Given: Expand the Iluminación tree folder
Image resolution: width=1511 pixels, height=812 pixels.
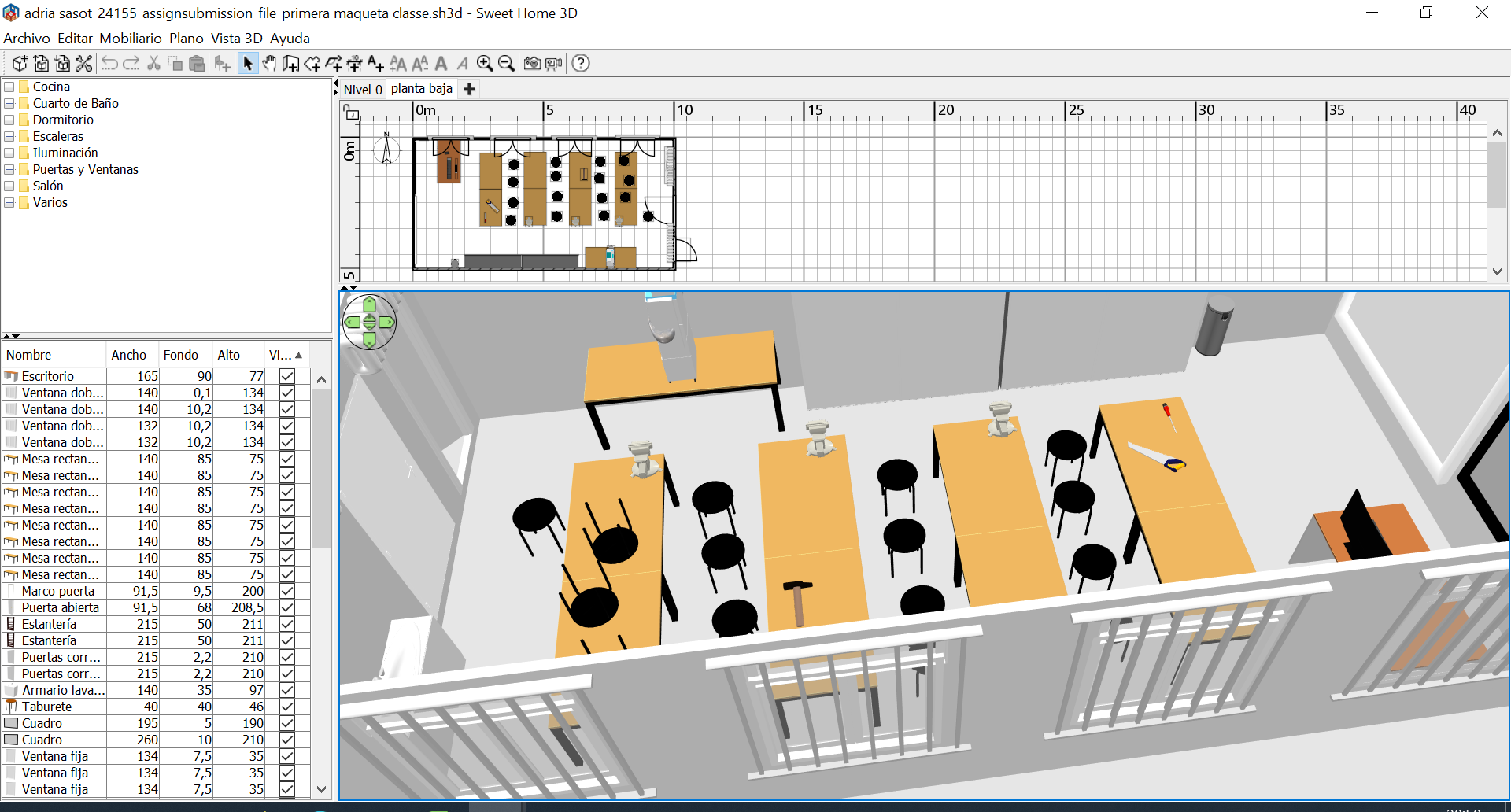Looking at the screenshot, I should click(9, 153).
